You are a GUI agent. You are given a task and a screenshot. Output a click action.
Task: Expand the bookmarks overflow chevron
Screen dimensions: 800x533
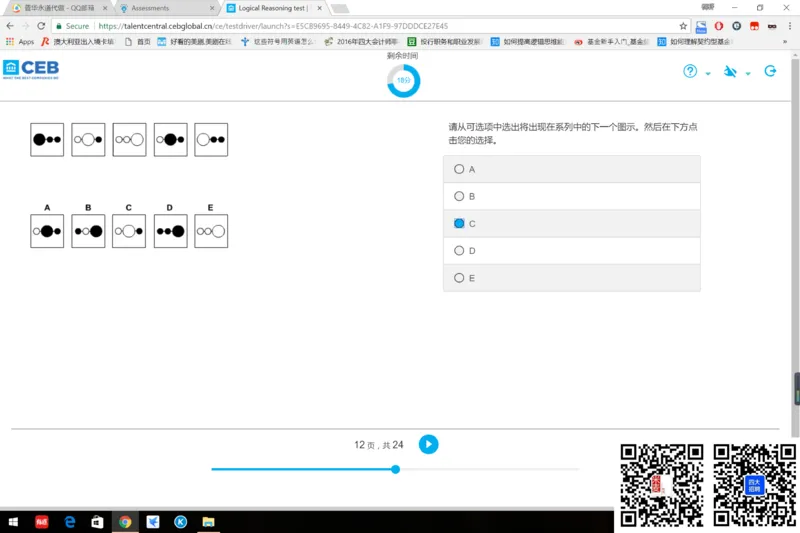click(x=785, y=42)
